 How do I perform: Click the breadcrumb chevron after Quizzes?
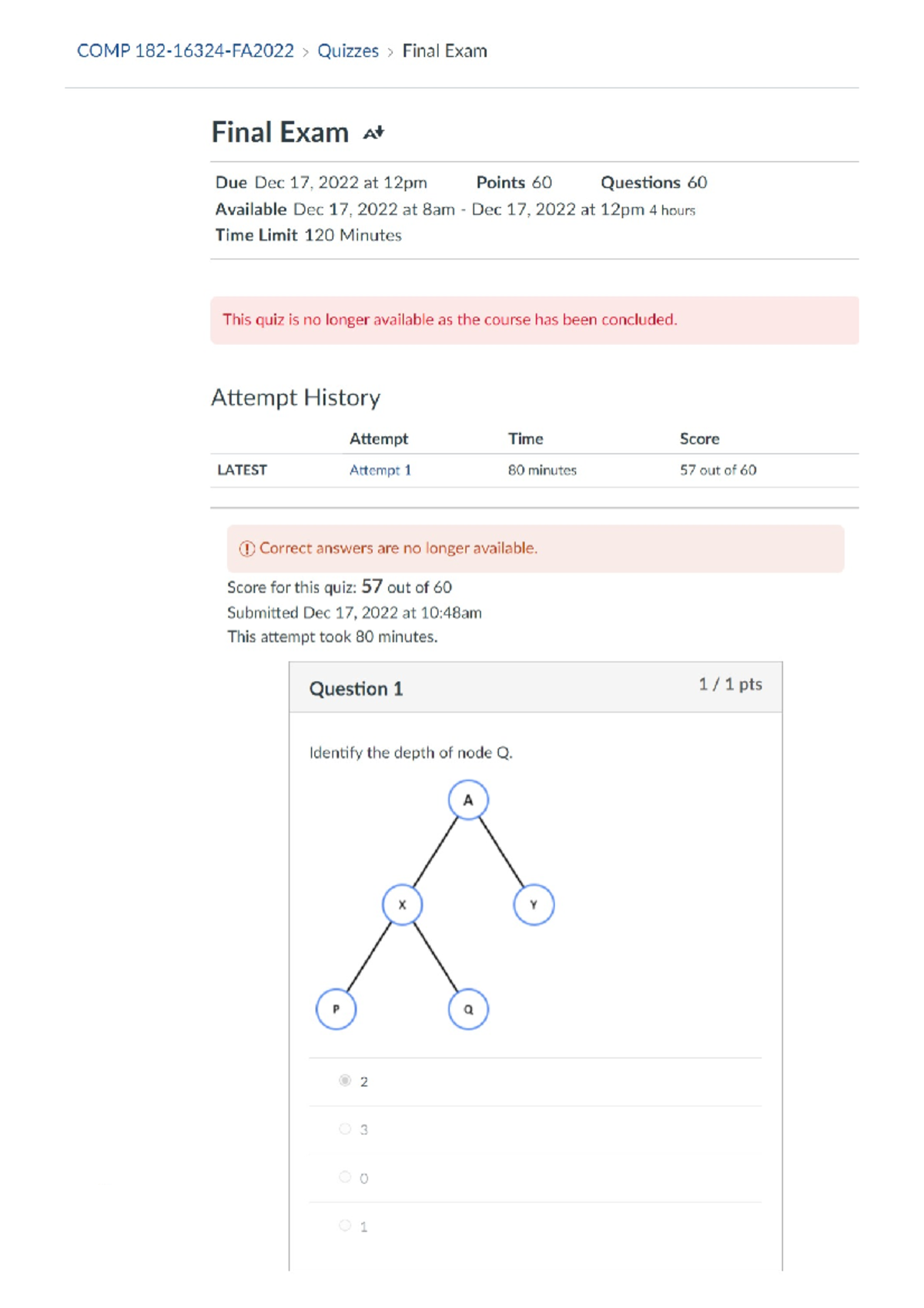[390, 52]
